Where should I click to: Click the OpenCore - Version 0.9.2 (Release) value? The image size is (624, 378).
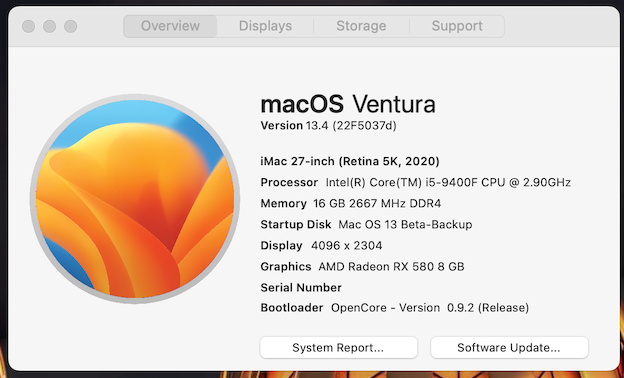430,308
